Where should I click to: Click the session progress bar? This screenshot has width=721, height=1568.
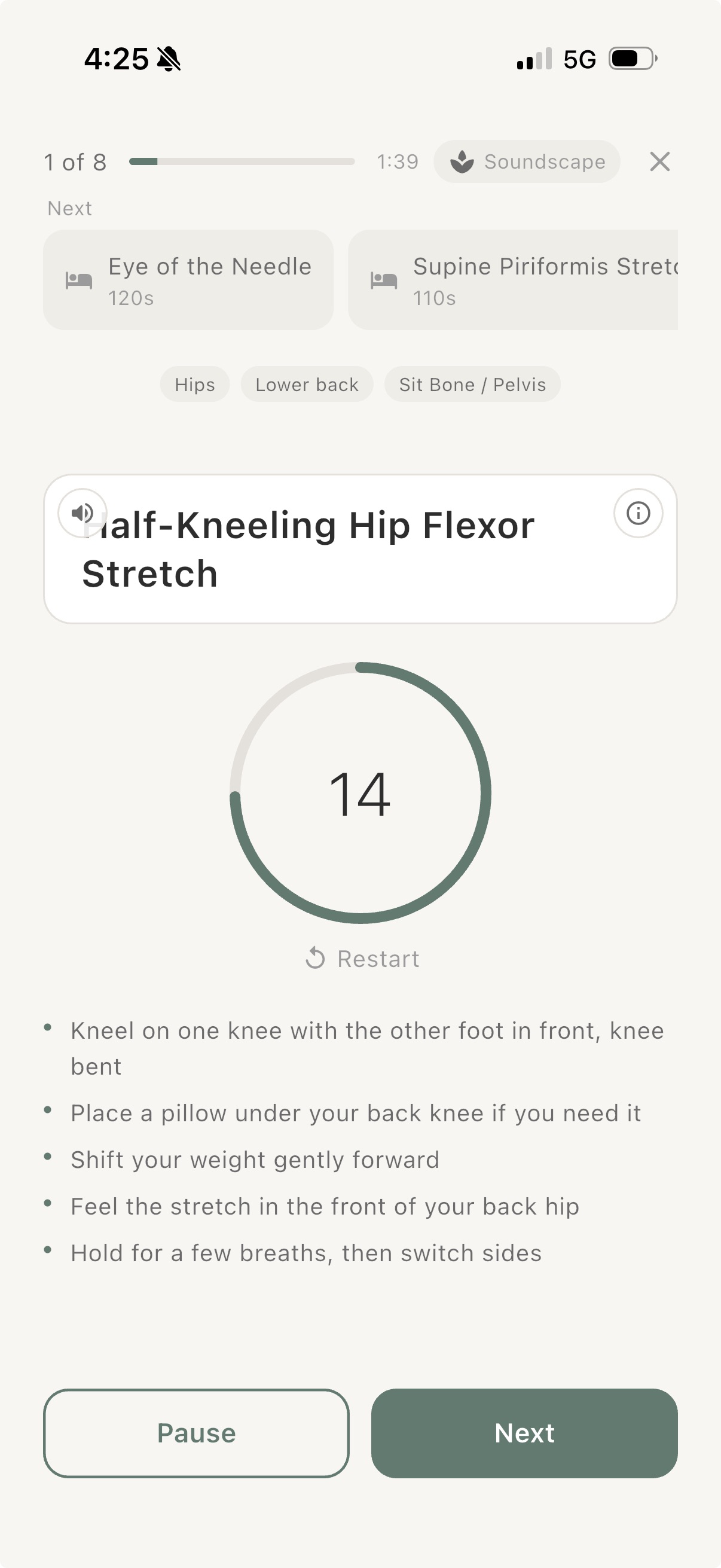coord(242,161)
